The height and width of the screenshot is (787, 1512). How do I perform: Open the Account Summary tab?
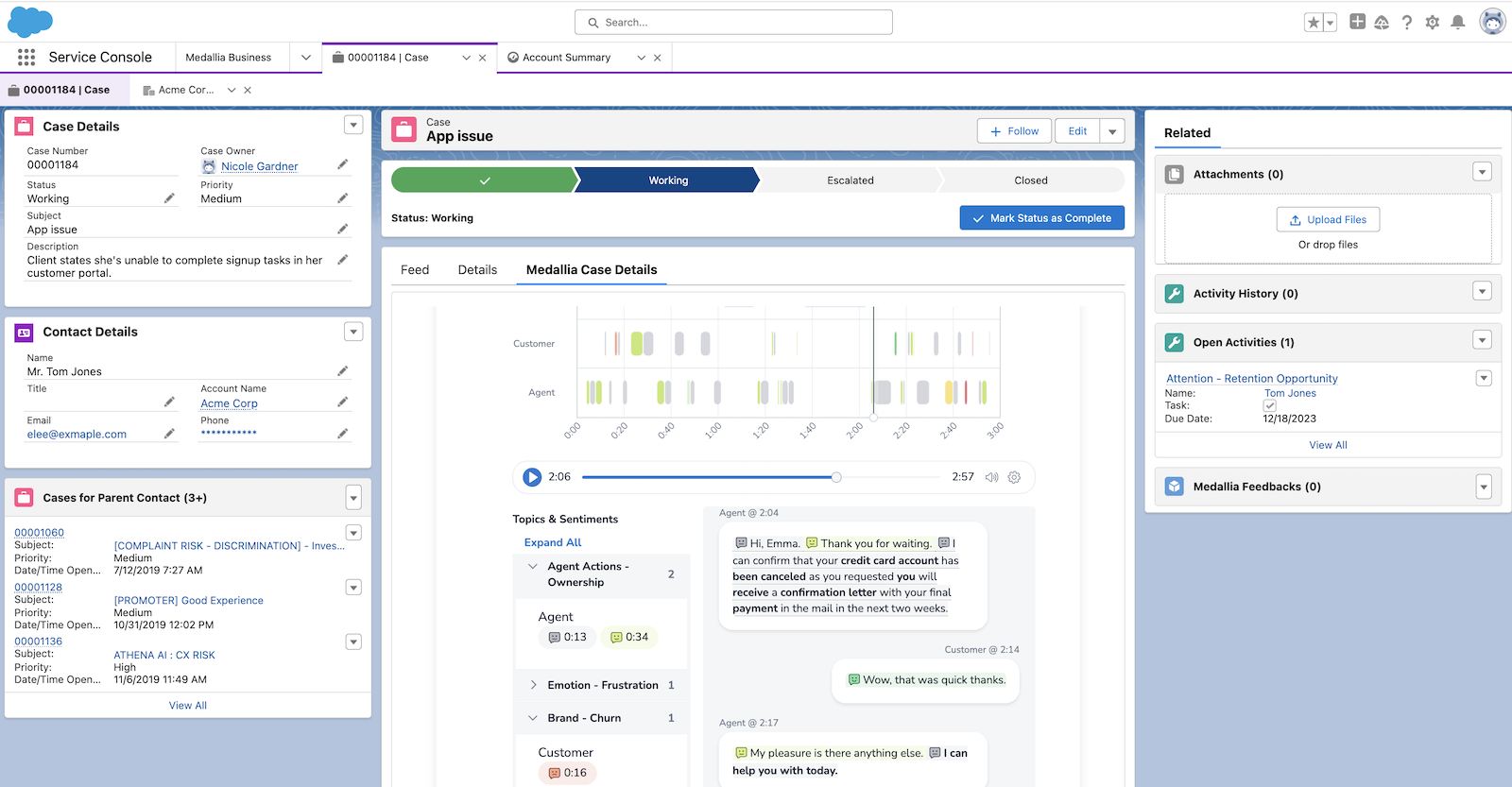tap(566, 58)
